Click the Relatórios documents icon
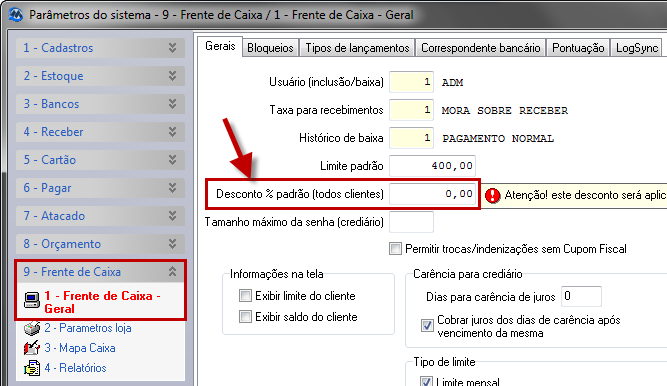This screenshot has width=667, height=386. (x=31, y=368)
